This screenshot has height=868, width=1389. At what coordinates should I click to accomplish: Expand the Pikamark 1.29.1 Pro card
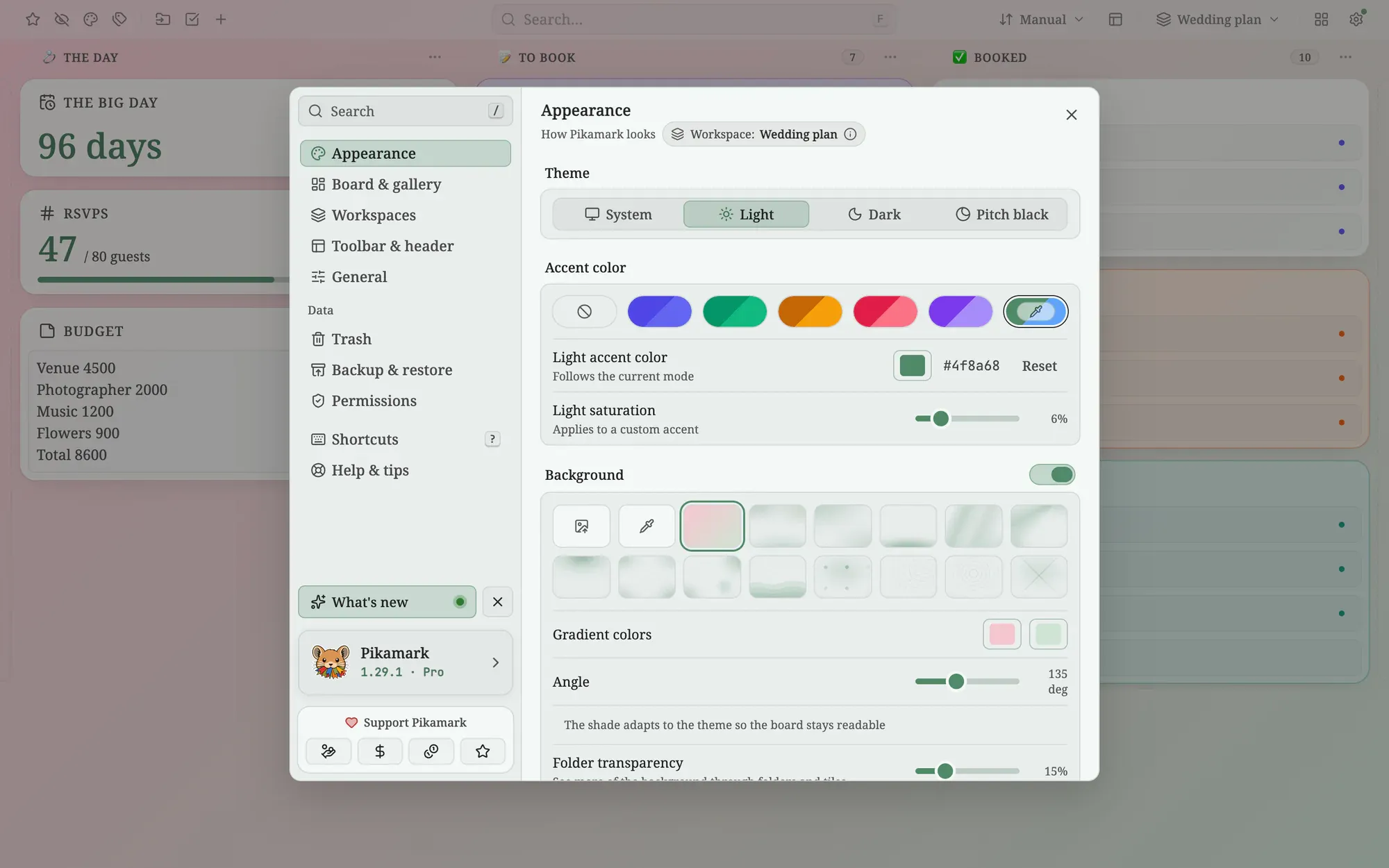[x=406, y=662]
